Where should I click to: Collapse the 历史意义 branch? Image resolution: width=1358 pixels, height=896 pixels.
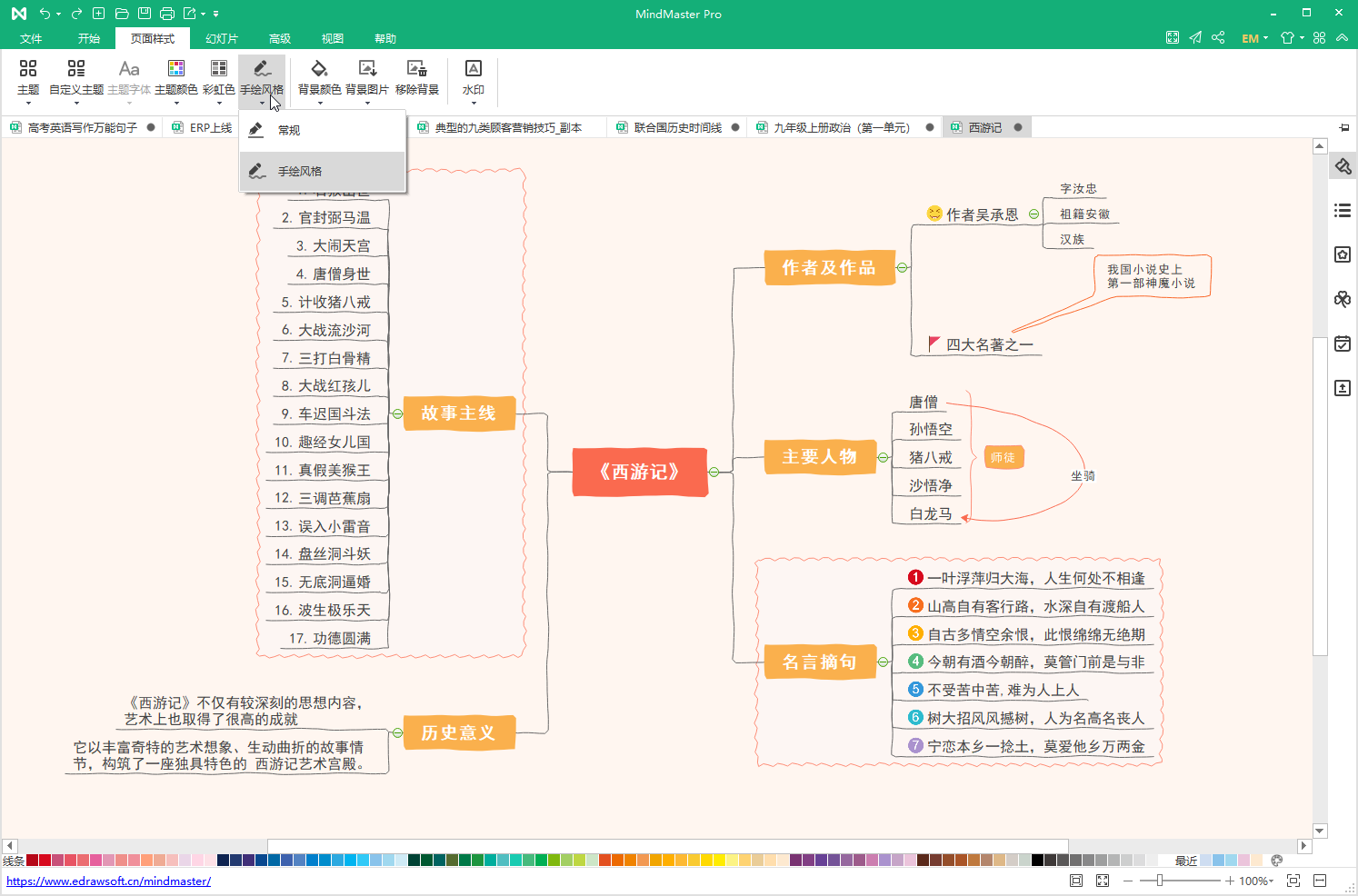tap(397, 732)
